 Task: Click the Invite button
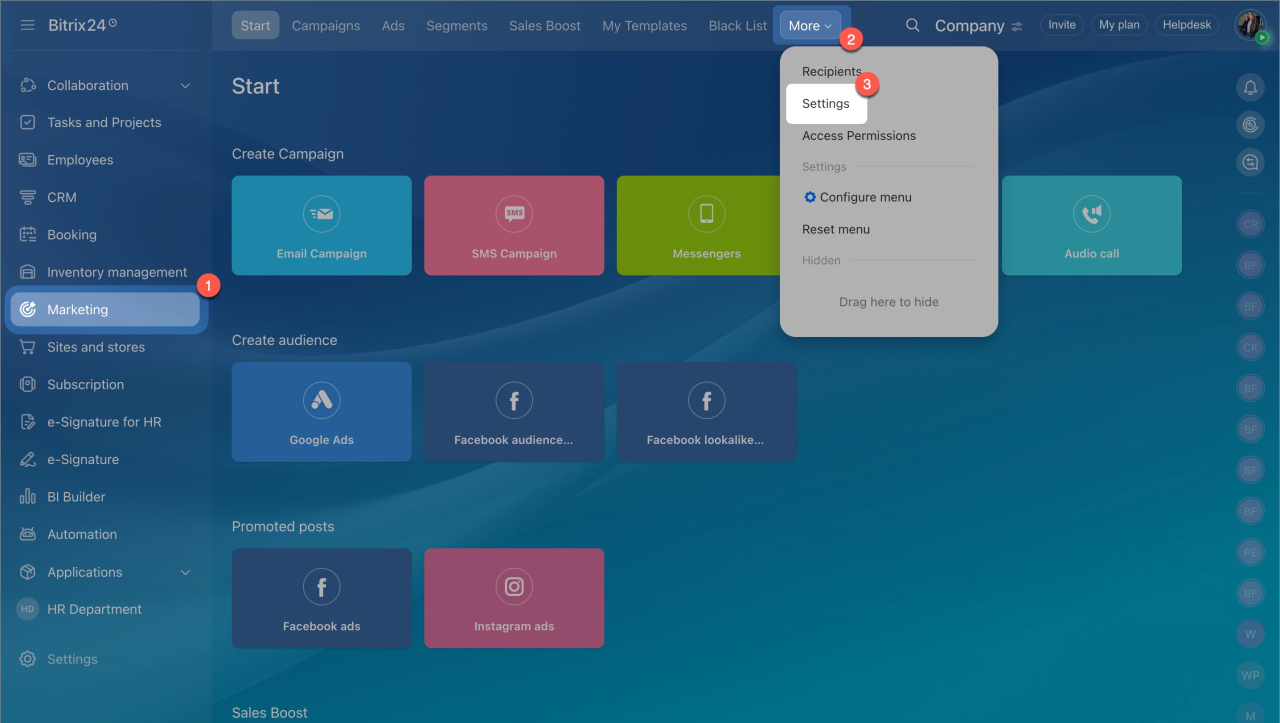point(1062,25)
